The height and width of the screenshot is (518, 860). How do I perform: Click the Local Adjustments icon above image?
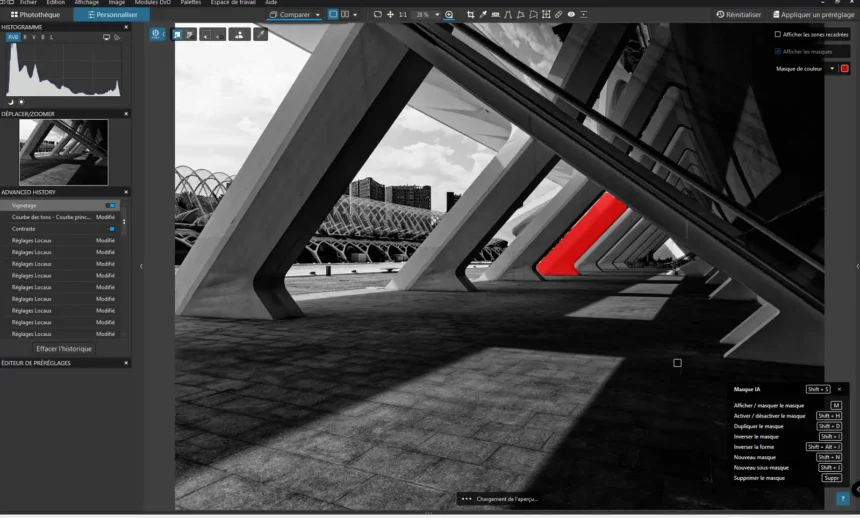click(155, 34)
